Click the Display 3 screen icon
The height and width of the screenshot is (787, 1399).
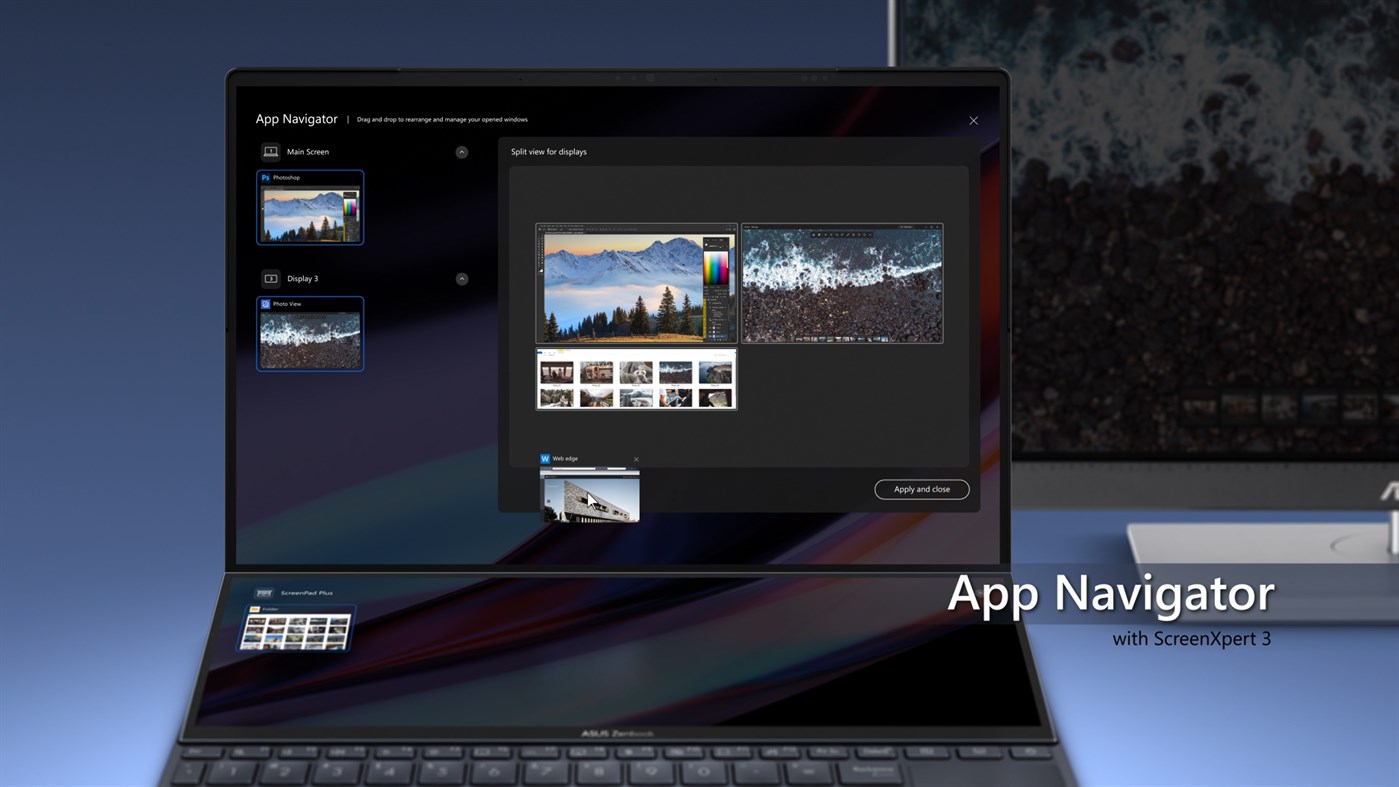[x=269, y=278]
